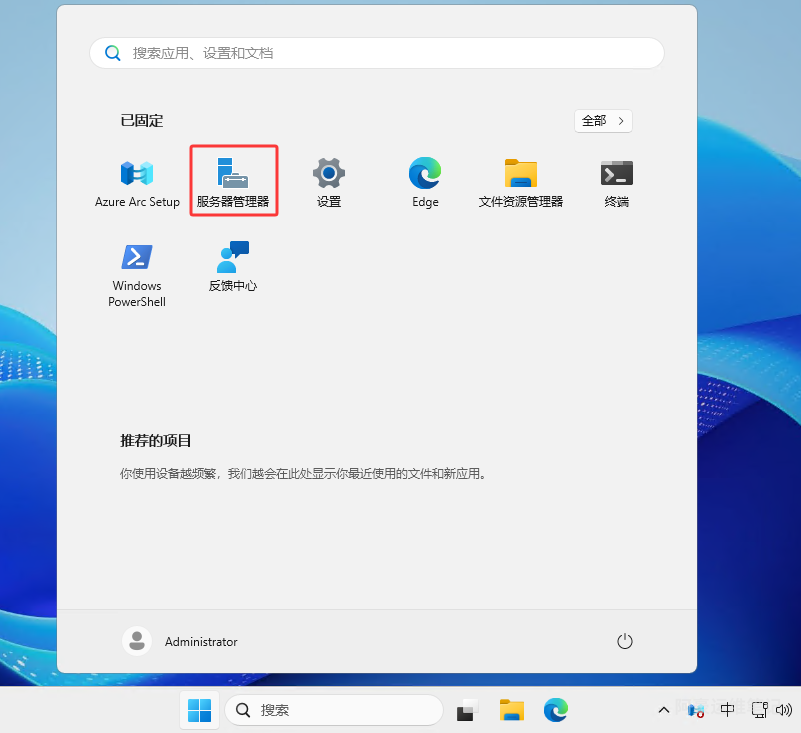801x733 pixels.
Task: Open Task View on the taskbar
Action: [x=467, y=710]
